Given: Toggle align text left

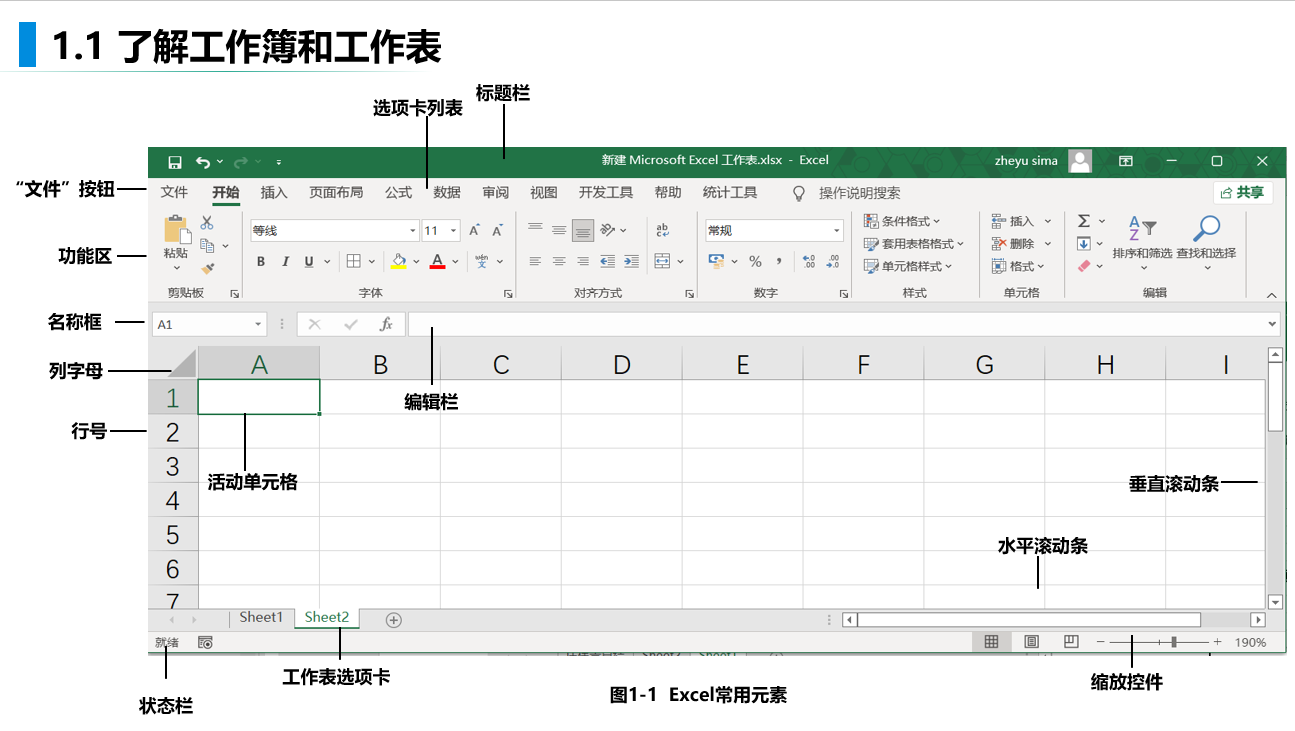Looking at the screenshot, I should (x=535, y=261).
